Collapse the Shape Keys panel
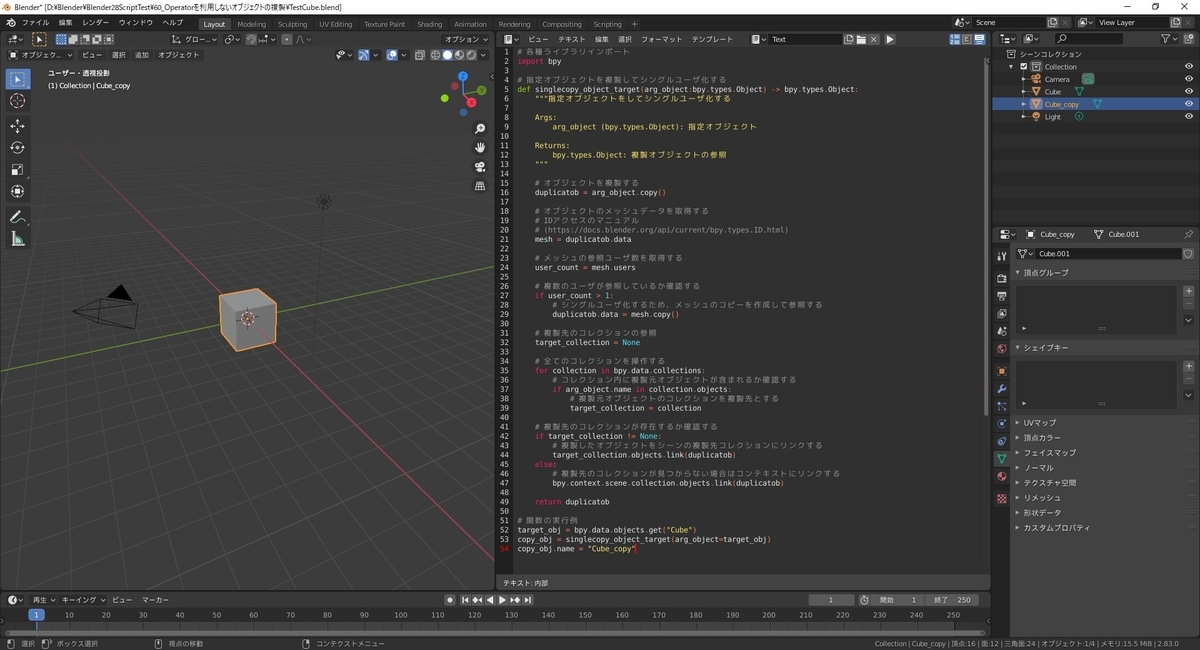Screen dimensions: 1200x650 [1044, 348]
